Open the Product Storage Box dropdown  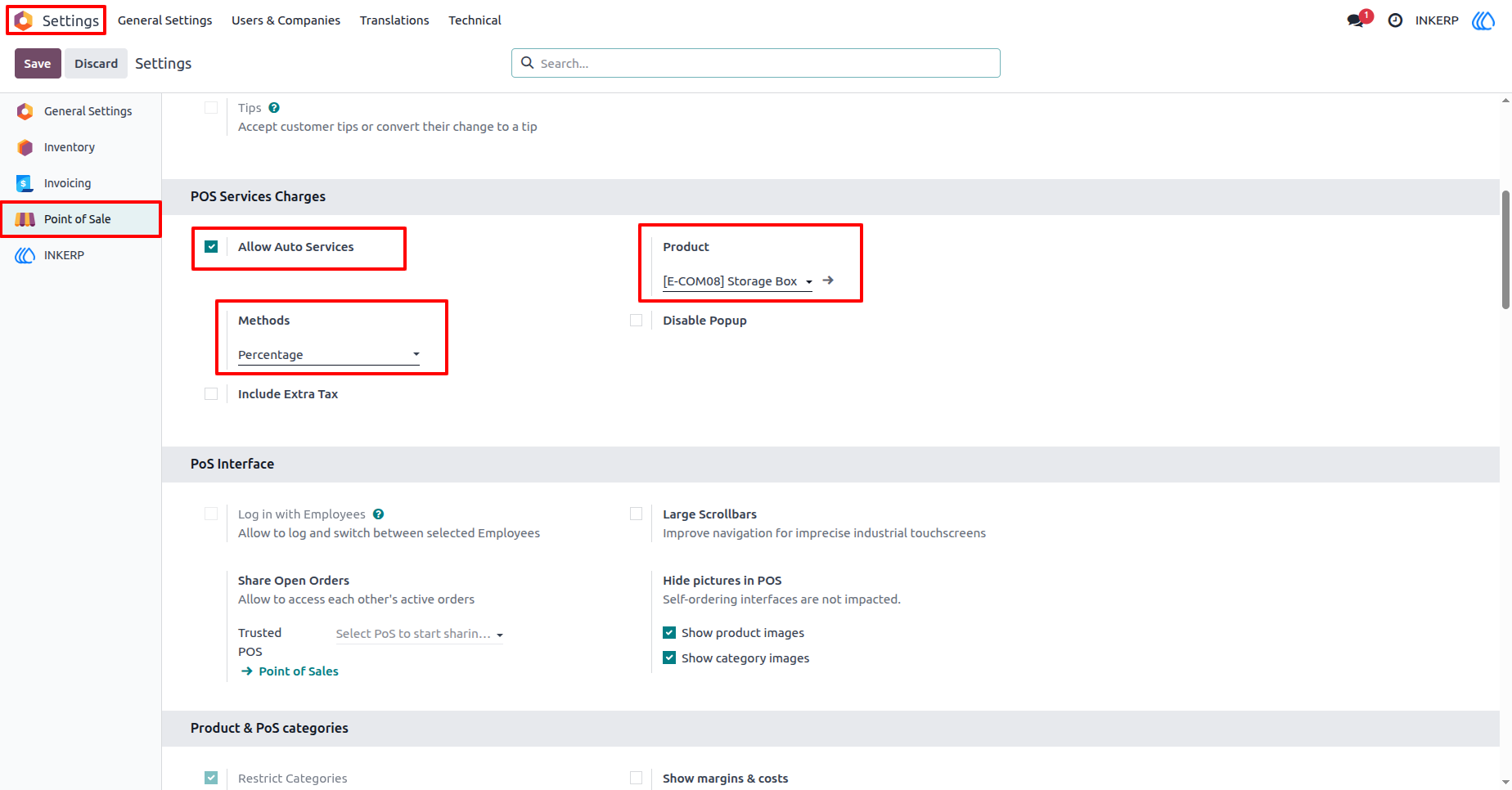738,281
